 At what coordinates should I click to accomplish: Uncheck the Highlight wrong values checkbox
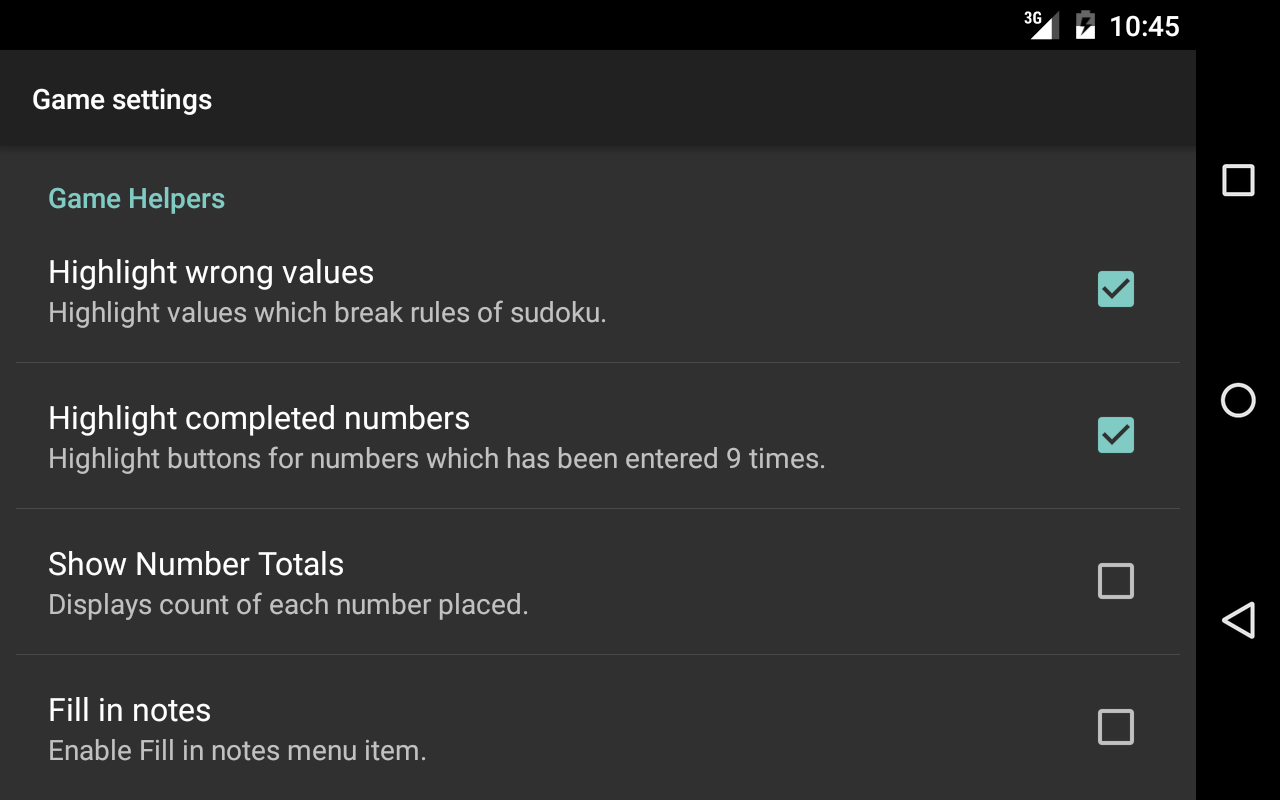(x=1116, y=289)
